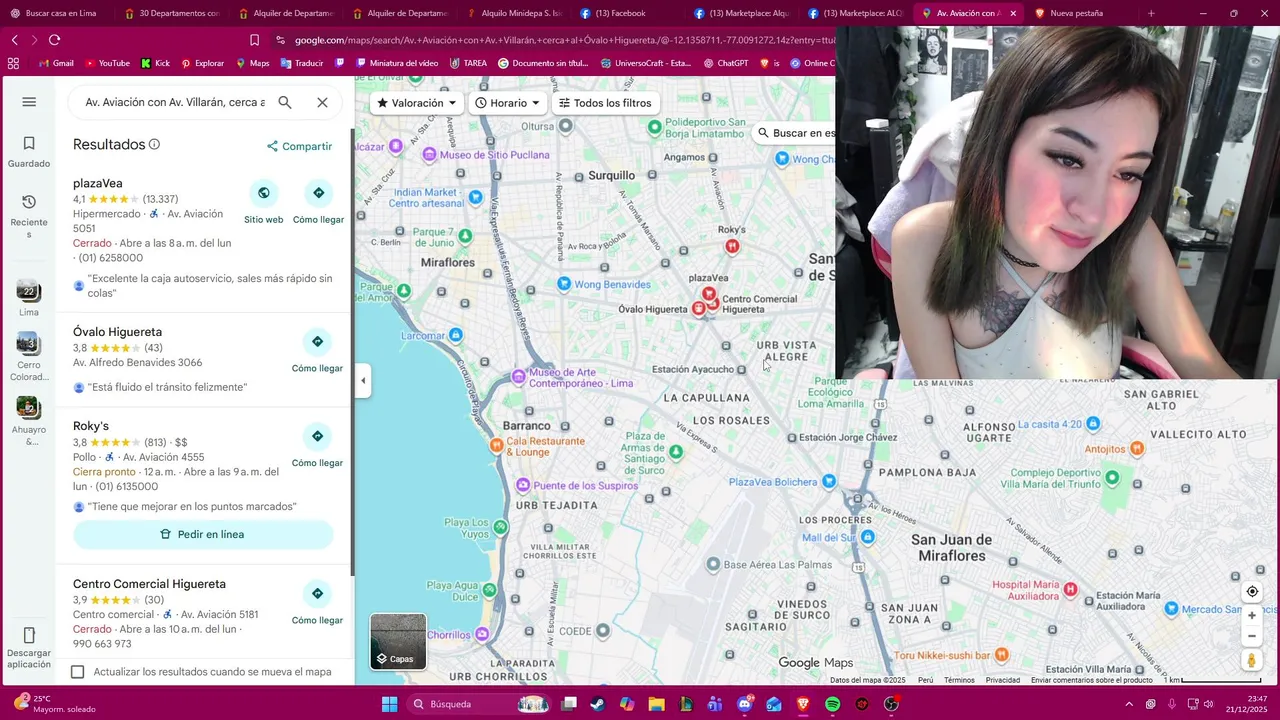Show hidden system tray icons
1280x720 pixels.
click(x=1129, y=704)
